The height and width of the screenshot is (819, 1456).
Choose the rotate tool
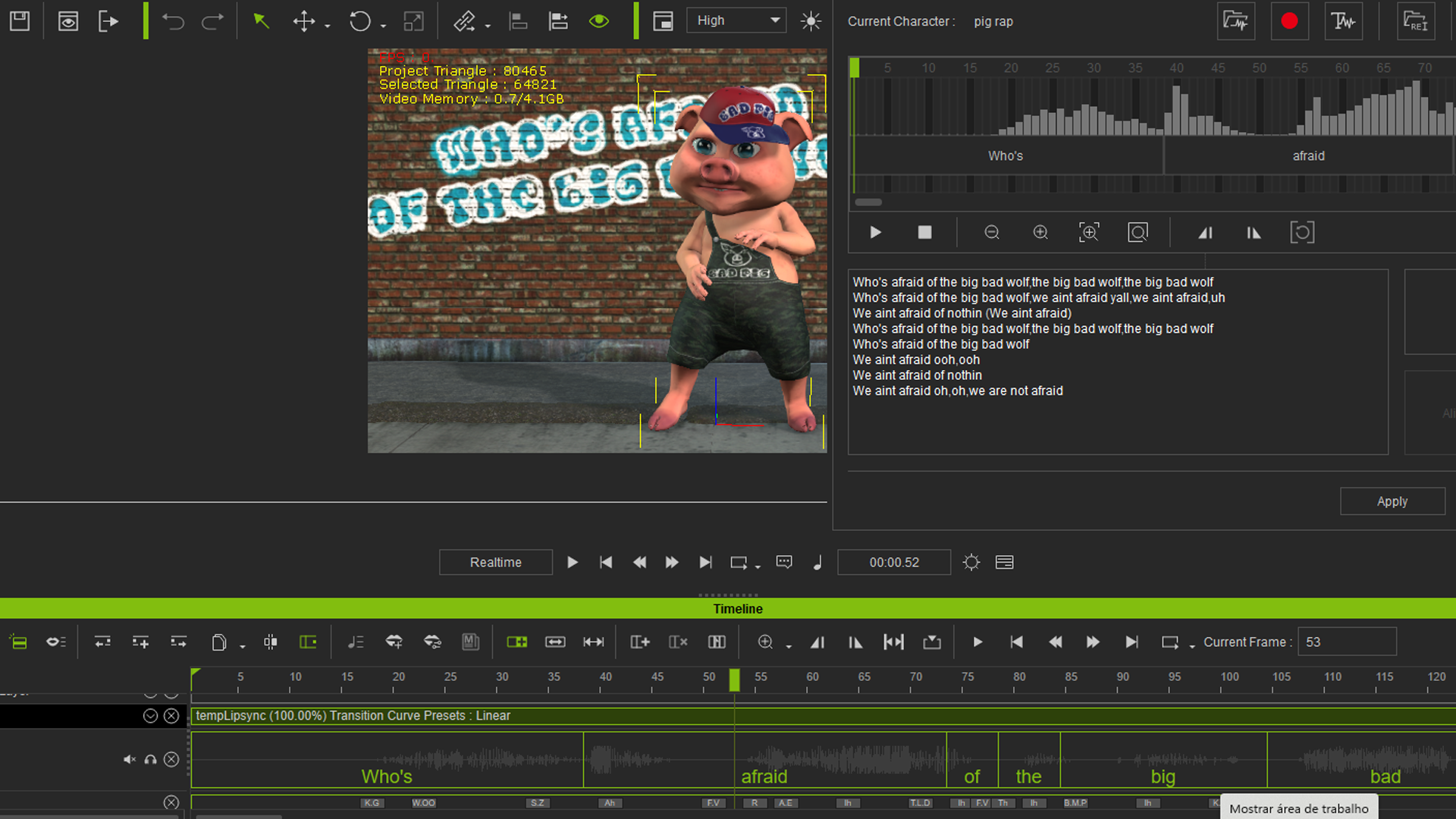coord(360,20)
